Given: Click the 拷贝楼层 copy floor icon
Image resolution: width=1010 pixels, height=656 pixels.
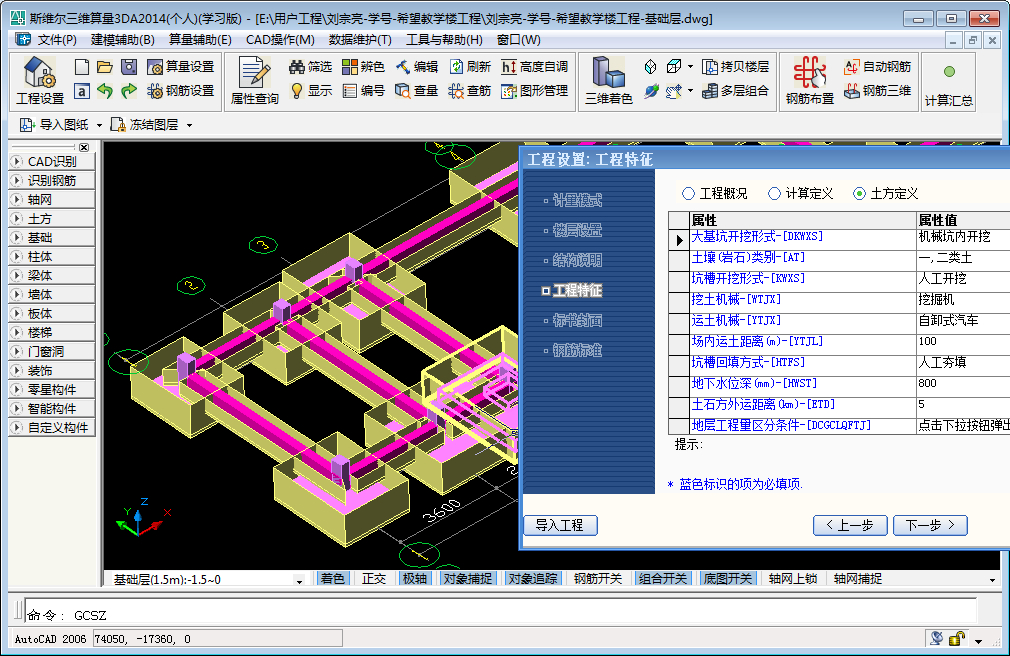Looking at the screenshot, I should [x=710, y=67].
